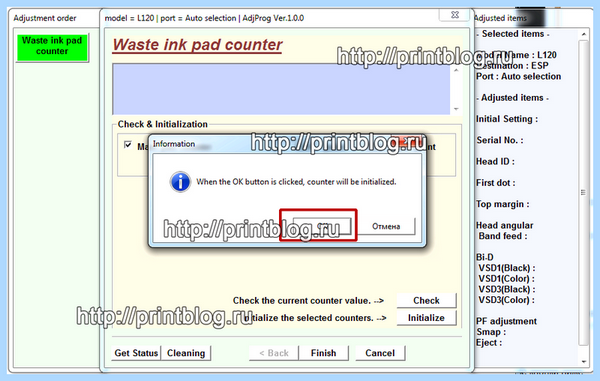Click the dialog message about counter initialization
The image size is (600, 381).
coord(296,182)
